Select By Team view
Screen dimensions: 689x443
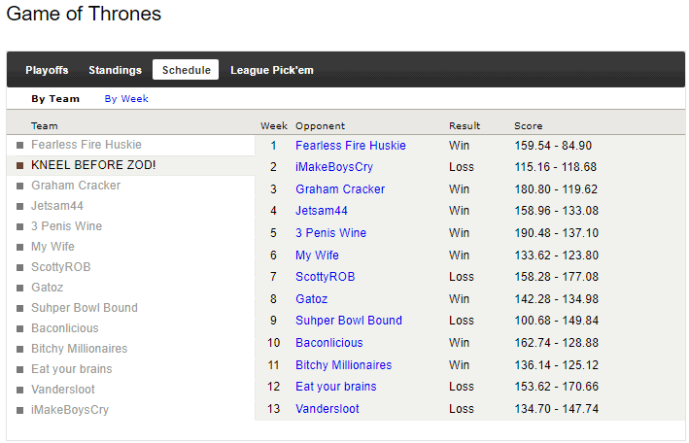coord(55,99)
